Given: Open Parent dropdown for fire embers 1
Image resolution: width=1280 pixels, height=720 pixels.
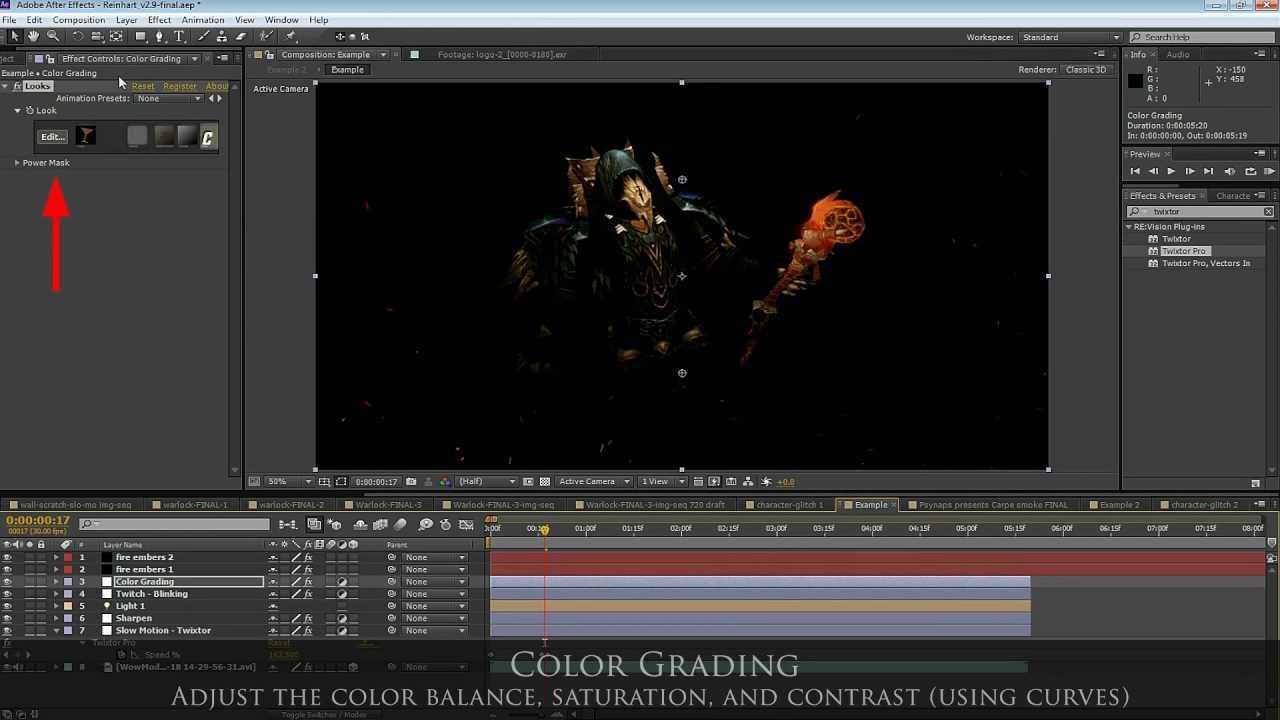Looking at the screenshot, I should point(435,570).
